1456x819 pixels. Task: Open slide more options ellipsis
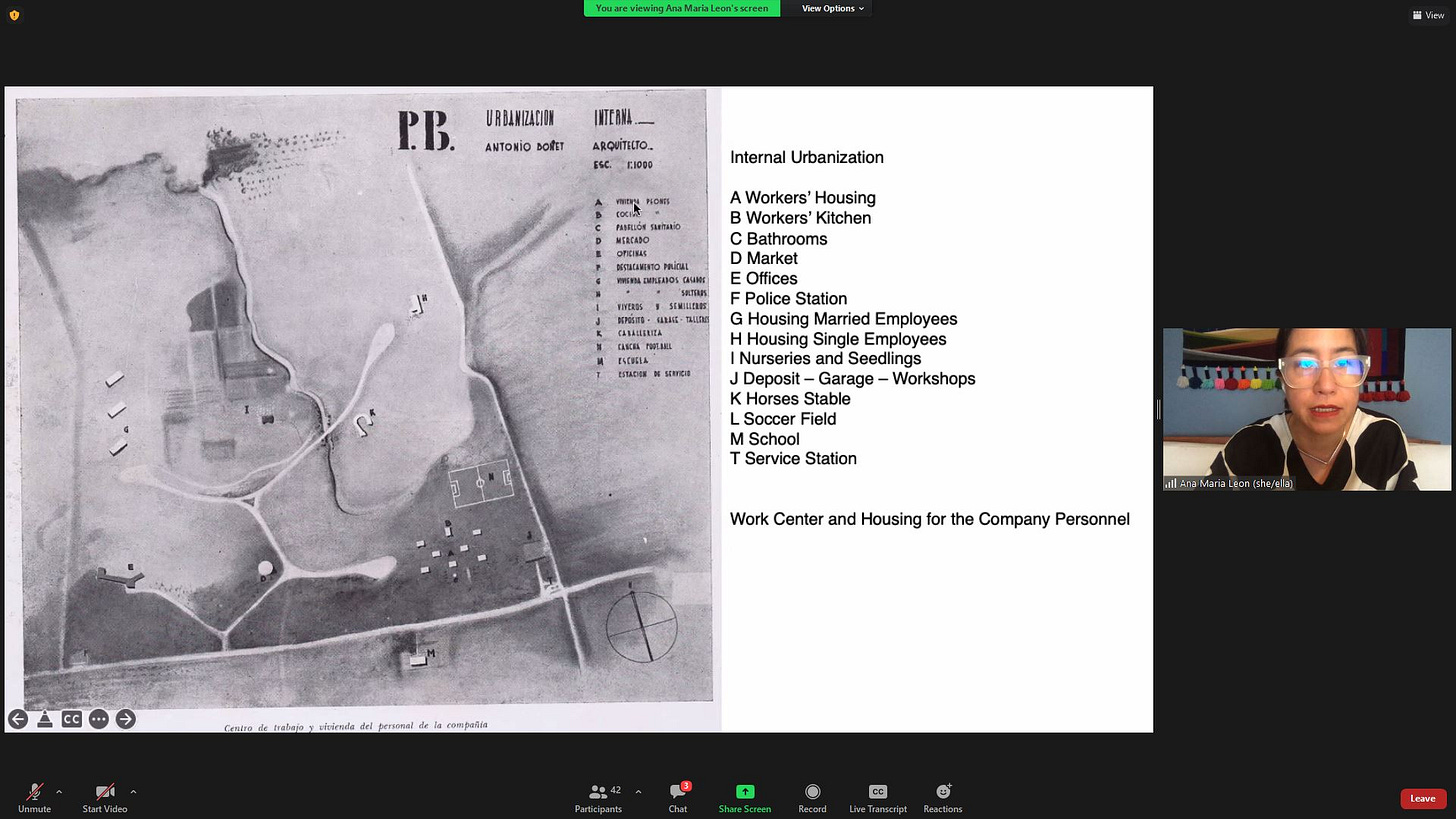click(x=98, y=719)
